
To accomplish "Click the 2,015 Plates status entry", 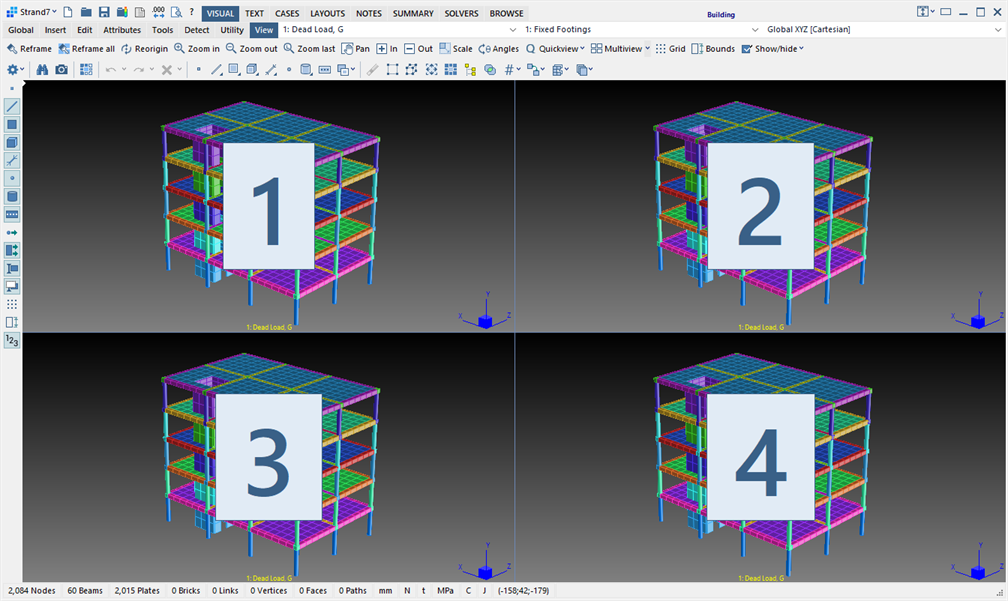I will [x=137, y=591].
